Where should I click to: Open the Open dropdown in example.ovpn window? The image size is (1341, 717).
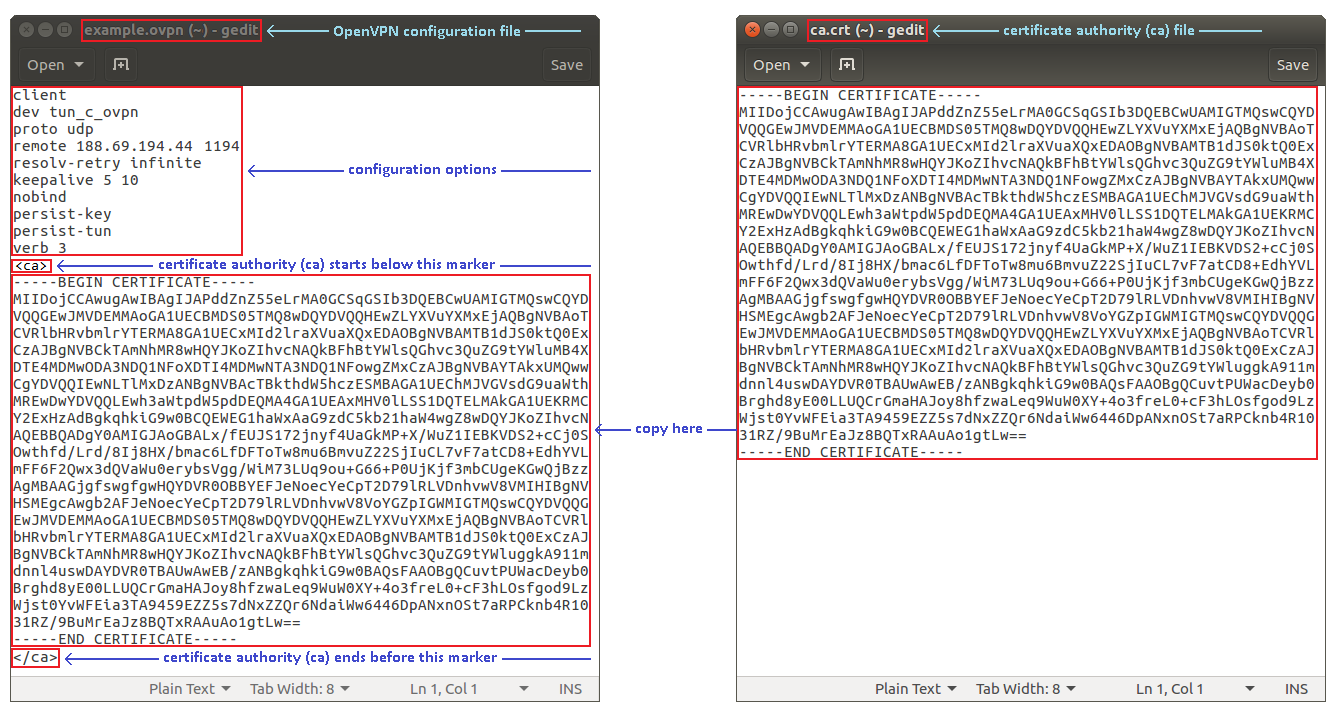coord(55,65)
